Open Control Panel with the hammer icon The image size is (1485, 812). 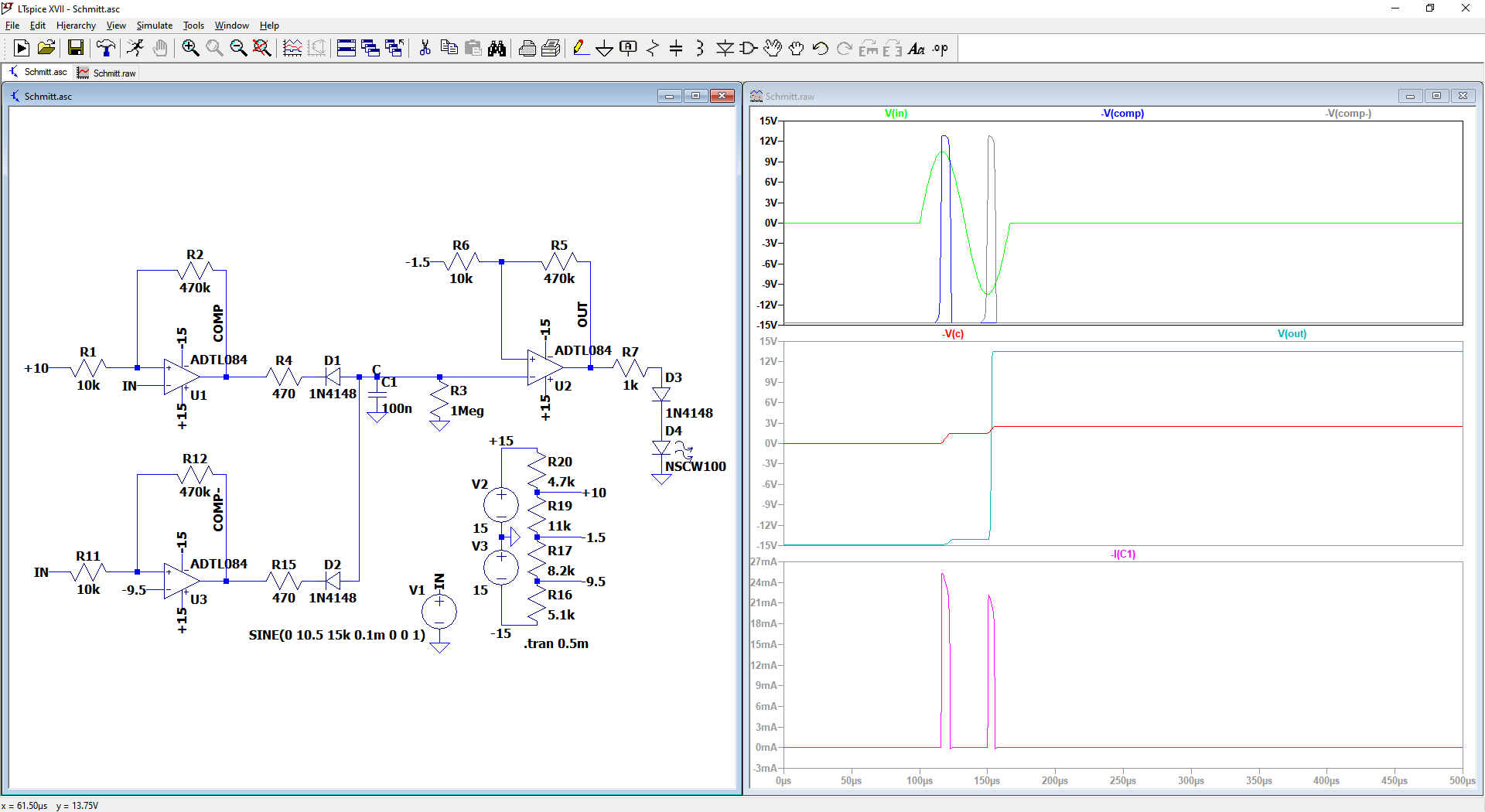[106, 49]
